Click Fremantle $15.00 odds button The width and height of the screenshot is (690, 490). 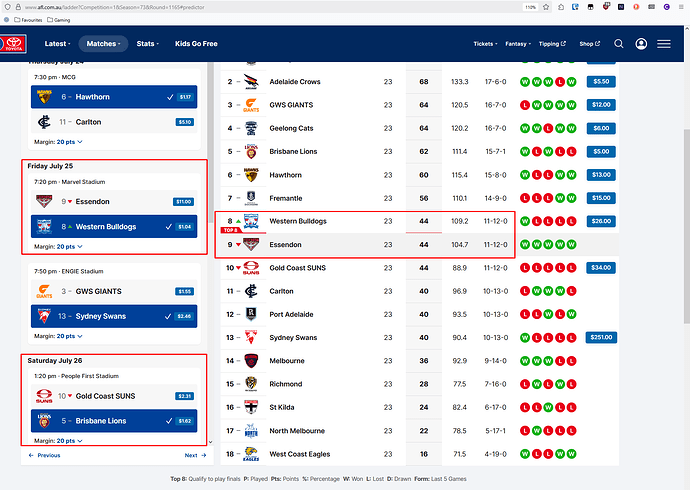(x=601, y=198)
